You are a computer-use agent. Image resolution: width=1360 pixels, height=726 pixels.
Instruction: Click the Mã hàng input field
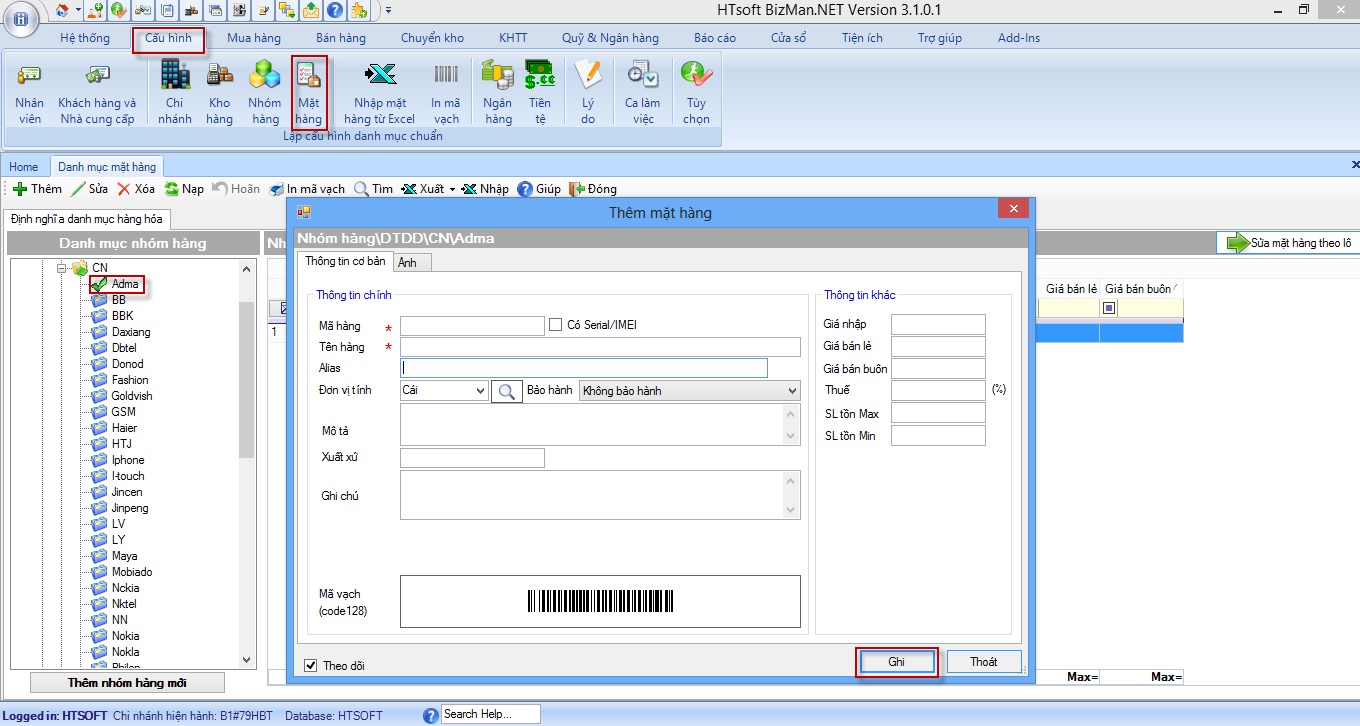click(472, 325)
